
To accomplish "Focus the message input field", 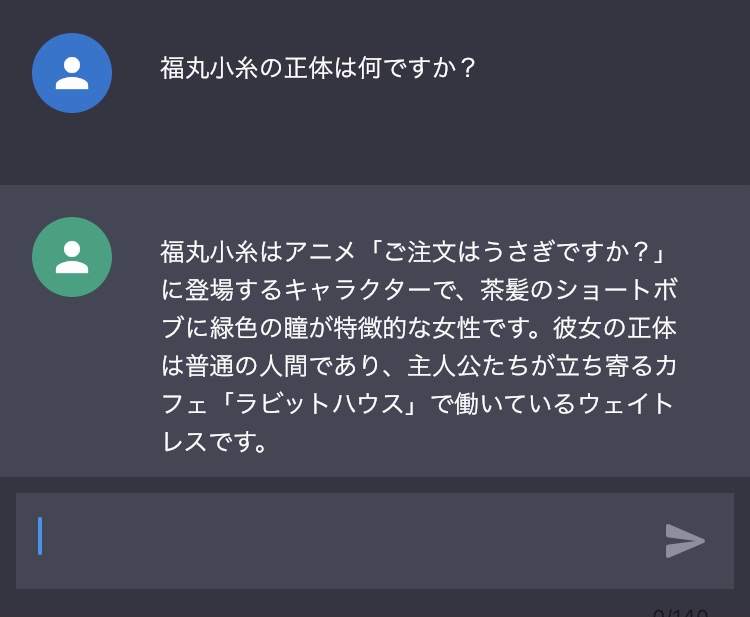I will (x=375, y=541).
